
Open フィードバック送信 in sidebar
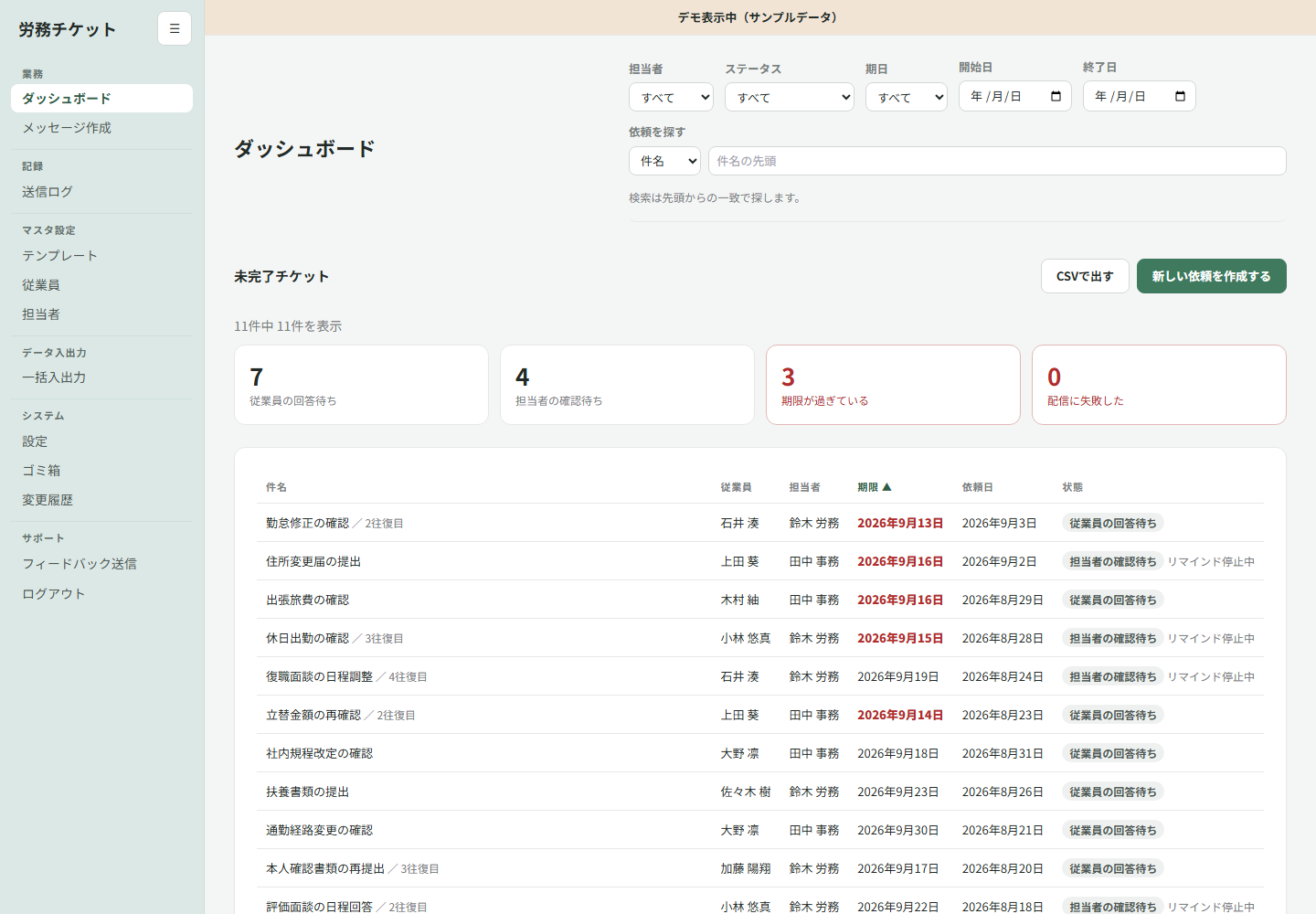pos(101,564)
